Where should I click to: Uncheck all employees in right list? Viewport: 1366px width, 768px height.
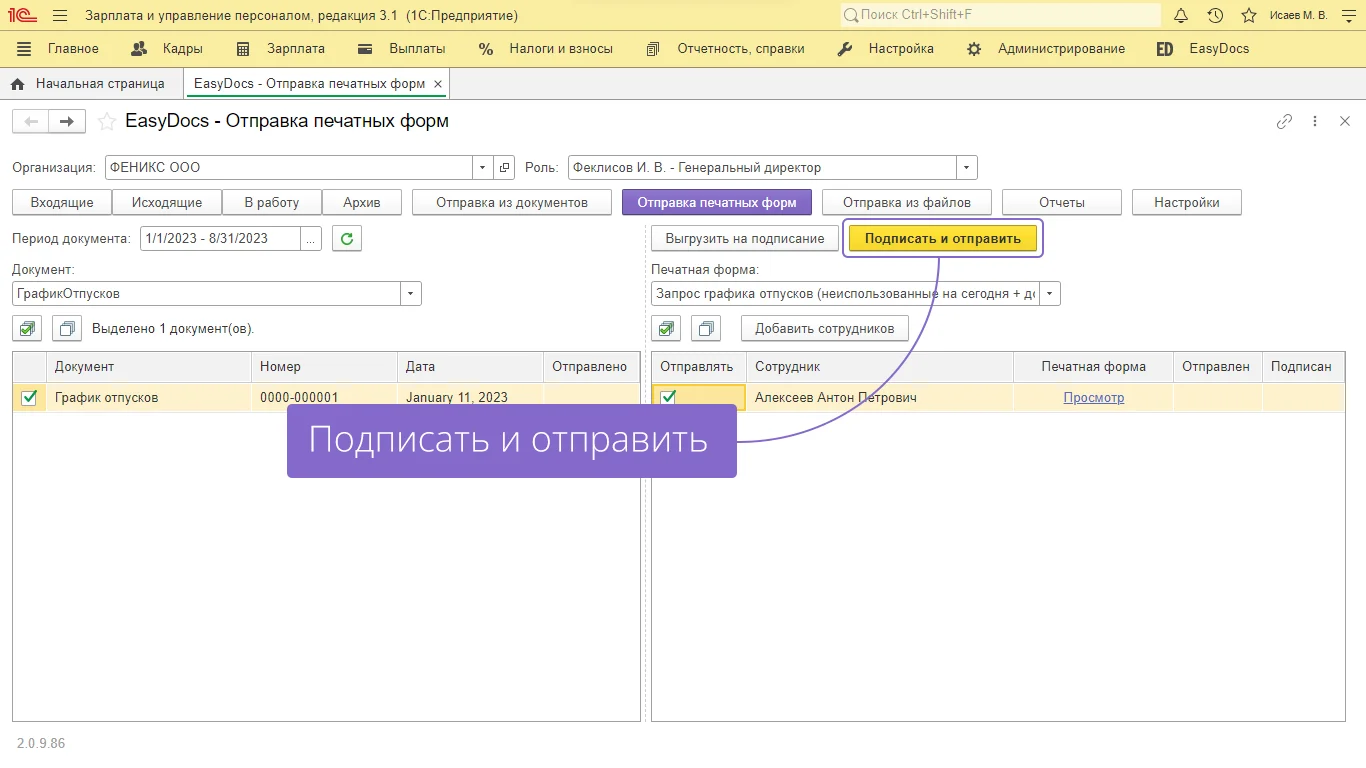706,328
